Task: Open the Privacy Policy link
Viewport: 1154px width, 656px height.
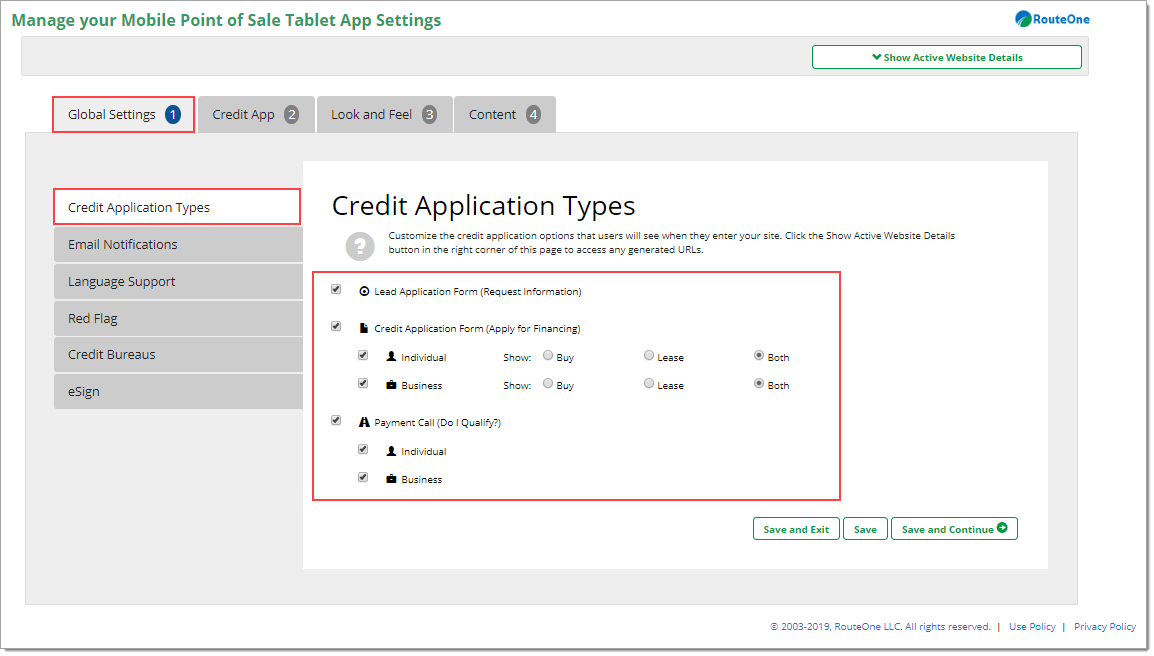Action: pyautogui.click(x=1105, y=627)
